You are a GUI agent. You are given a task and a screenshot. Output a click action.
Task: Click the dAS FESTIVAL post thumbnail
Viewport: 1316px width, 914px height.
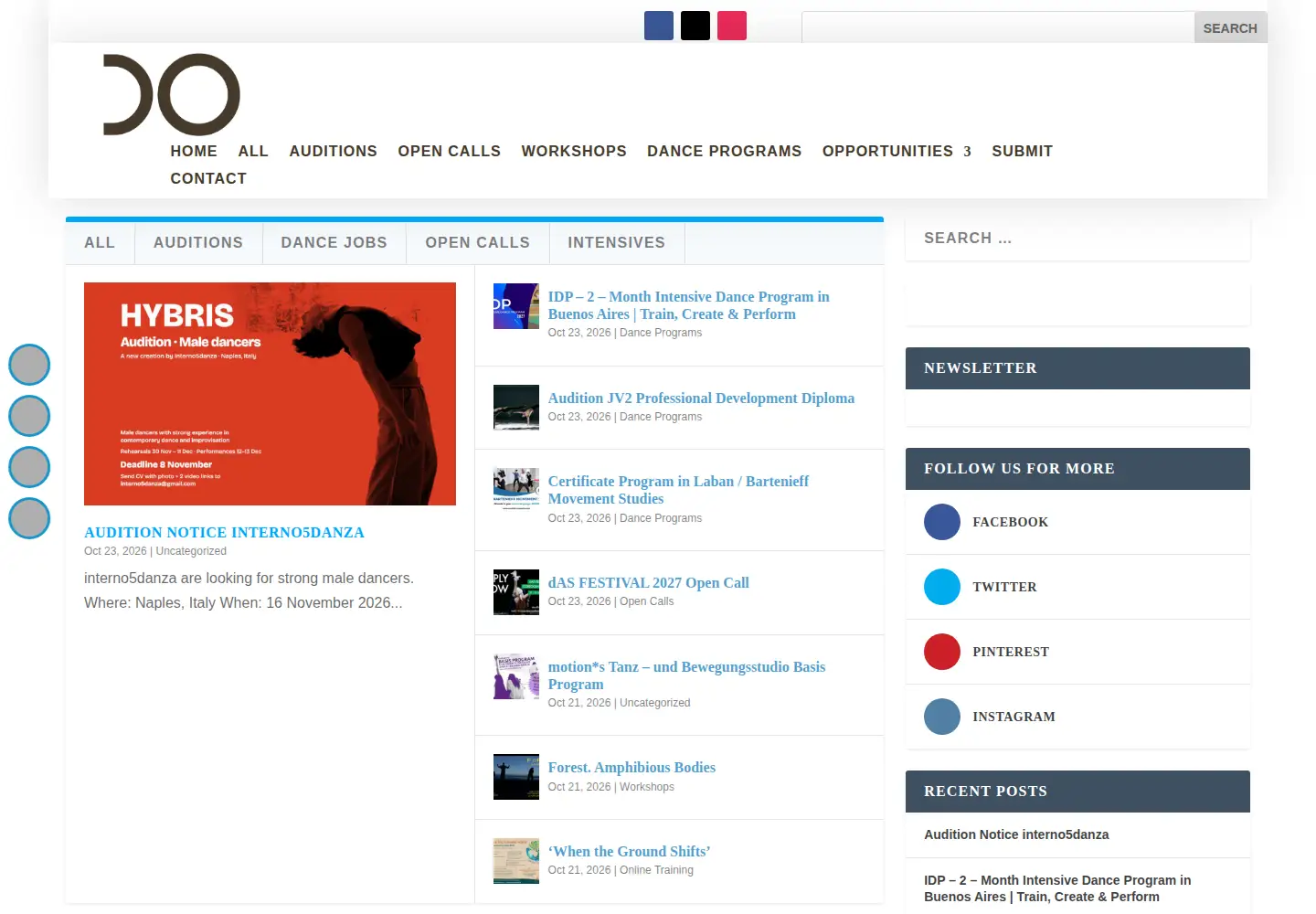[516, 592]
